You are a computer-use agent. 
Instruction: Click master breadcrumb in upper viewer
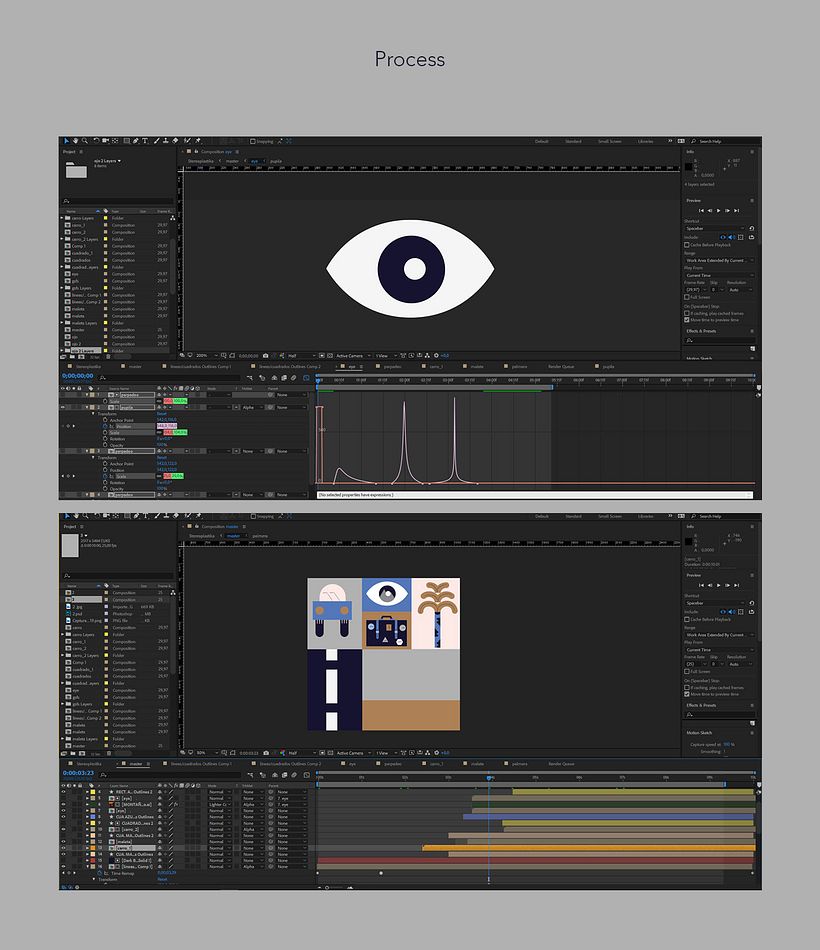232,161
